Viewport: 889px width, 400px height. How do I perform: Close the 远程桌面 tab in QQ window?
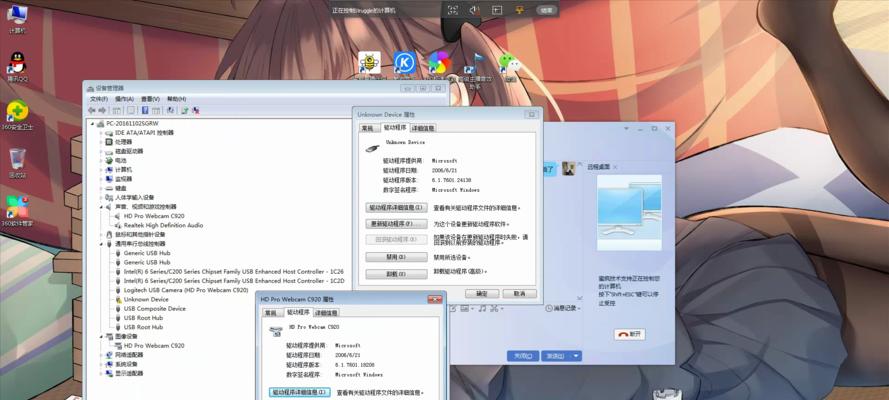pos(616,167)
